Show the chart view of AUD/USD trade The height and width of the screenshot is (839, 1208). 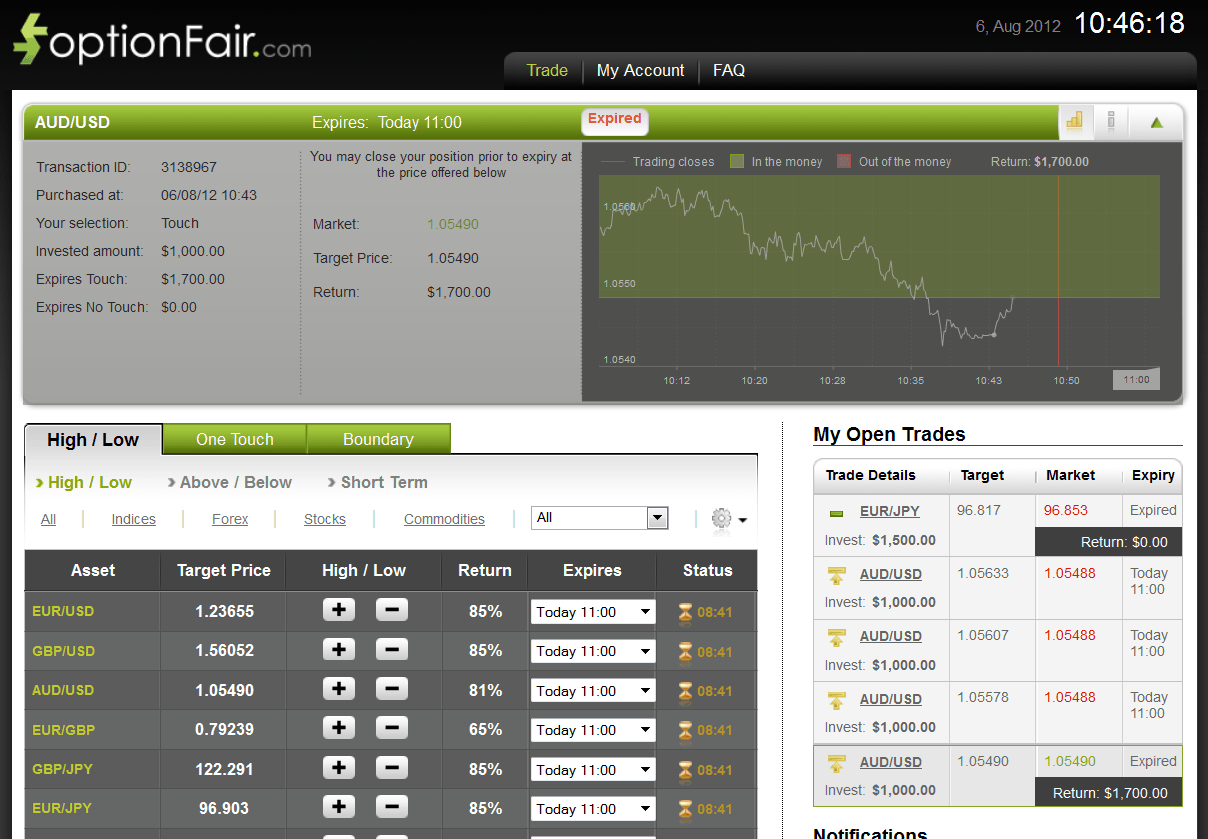pyautogui.click(x=1075, y=122)
